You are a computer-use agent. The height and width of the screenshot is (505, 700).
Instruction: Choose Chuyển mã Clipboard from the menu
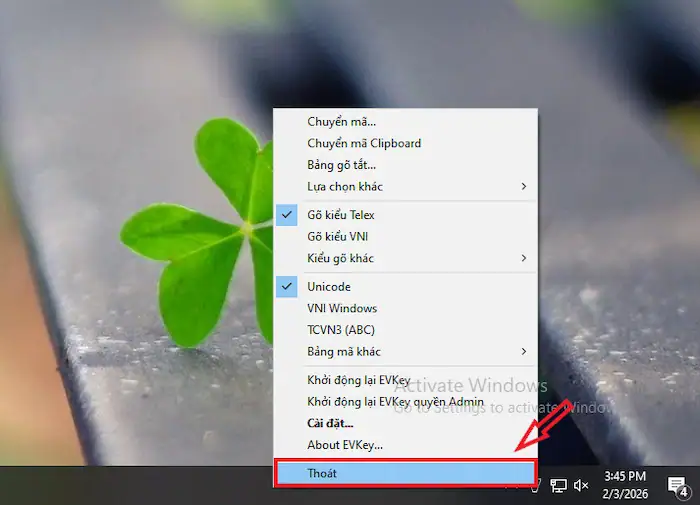[364, 143]
